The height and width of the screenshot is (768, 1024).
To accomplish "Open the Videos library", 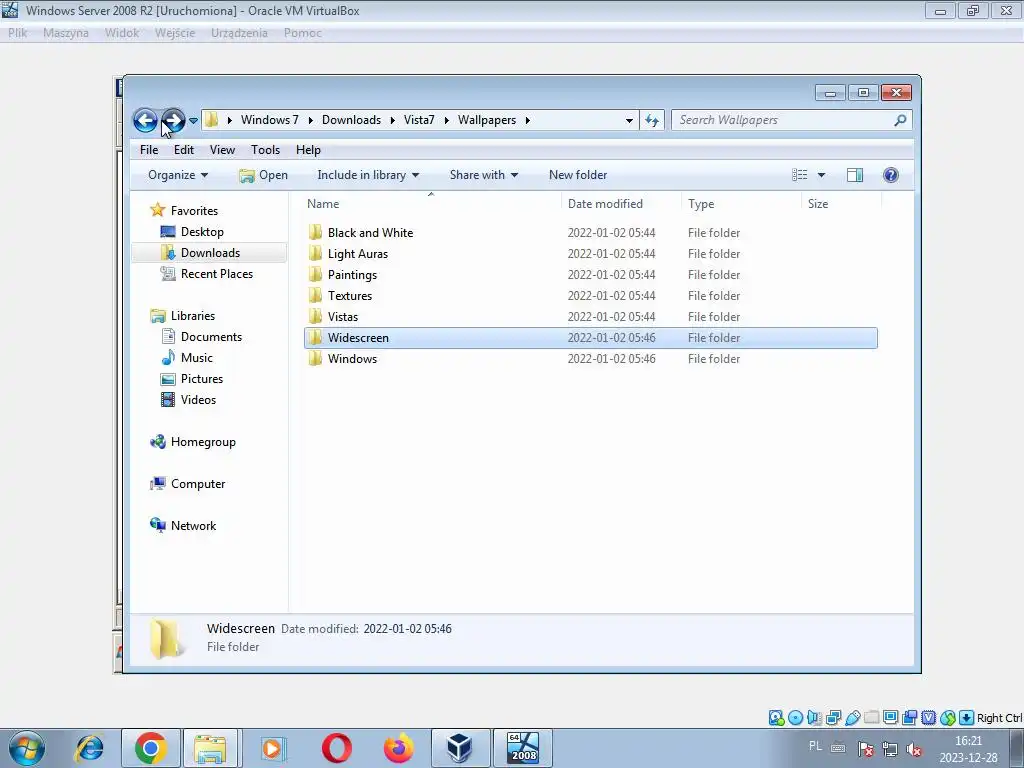I will coord(198,400).
